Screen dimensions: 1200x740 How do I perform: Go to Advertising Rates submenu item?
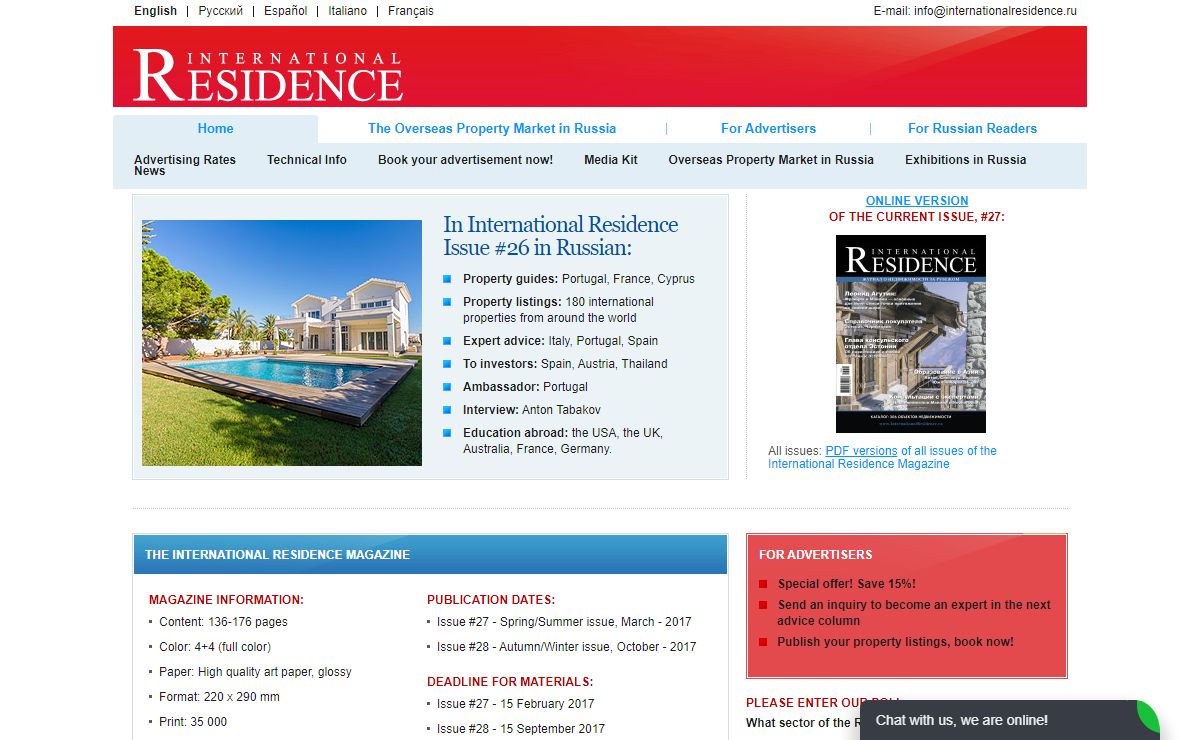[x=185, y=159]
